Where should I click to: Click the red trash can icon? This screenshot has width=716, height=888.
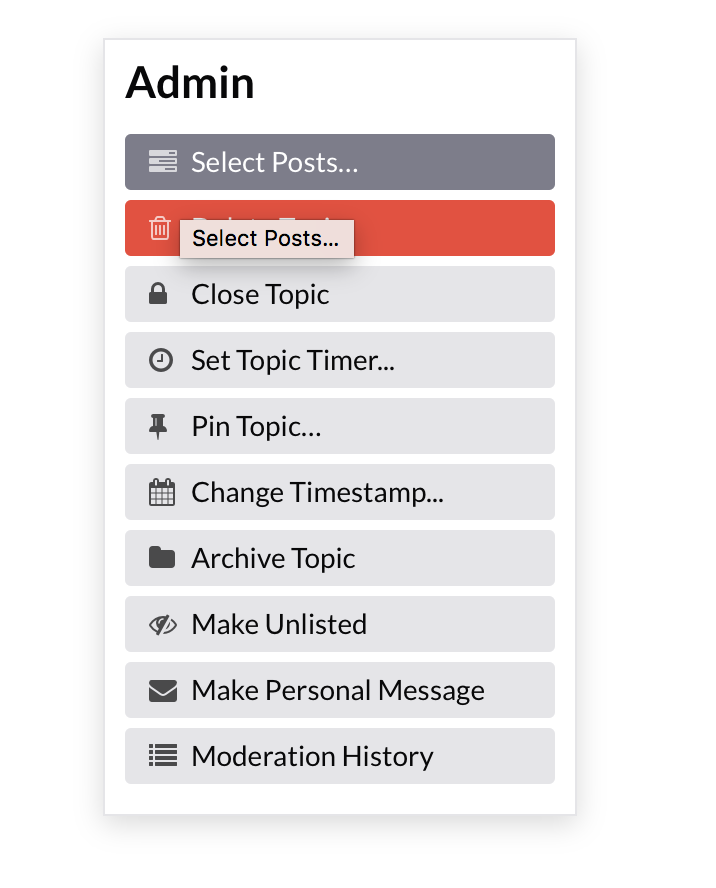pyautogui.click(x=160, y=228)
